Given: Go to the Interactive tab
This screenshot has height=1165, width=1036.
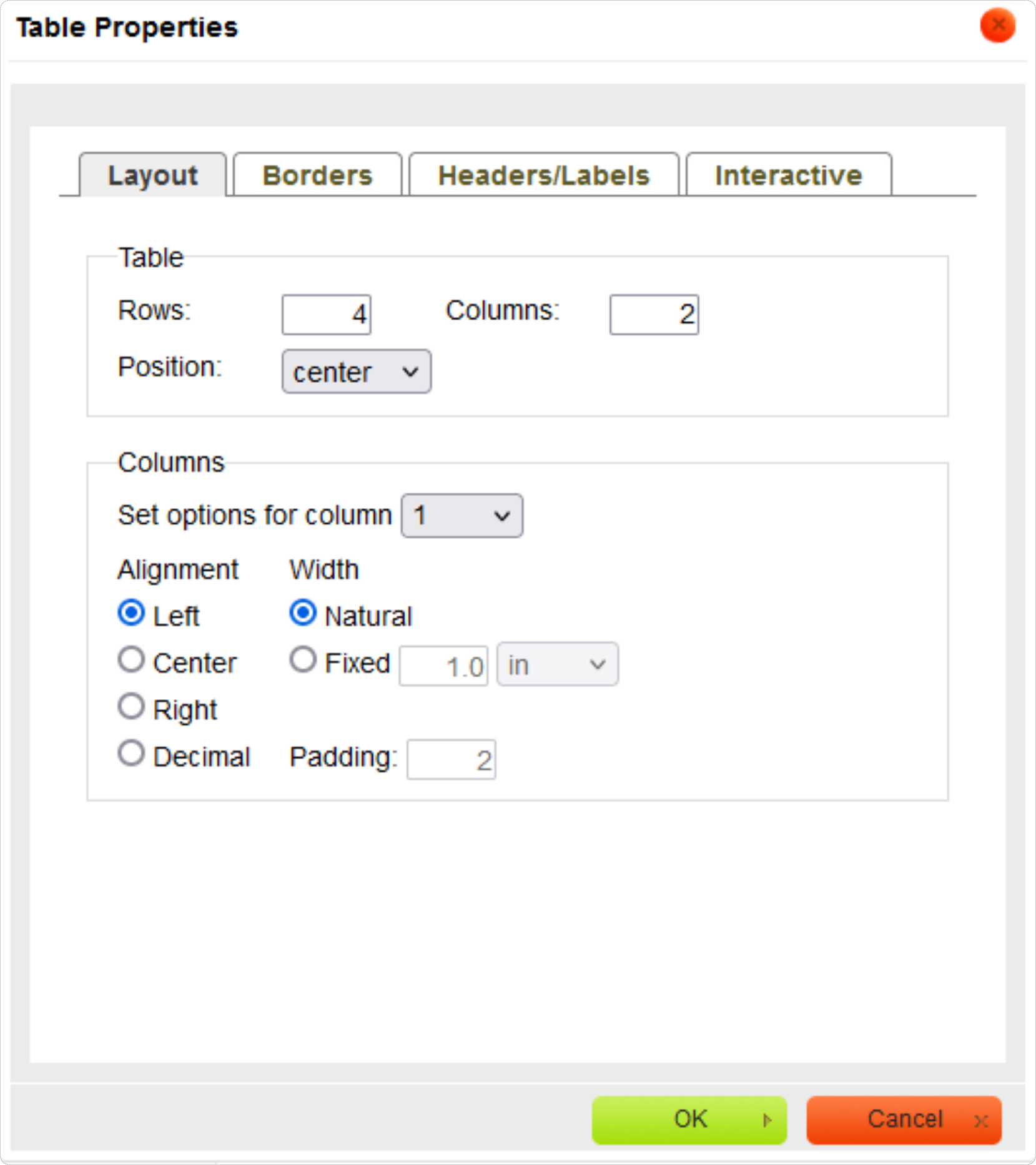Looking at the screenshot, I should (789, 175).
